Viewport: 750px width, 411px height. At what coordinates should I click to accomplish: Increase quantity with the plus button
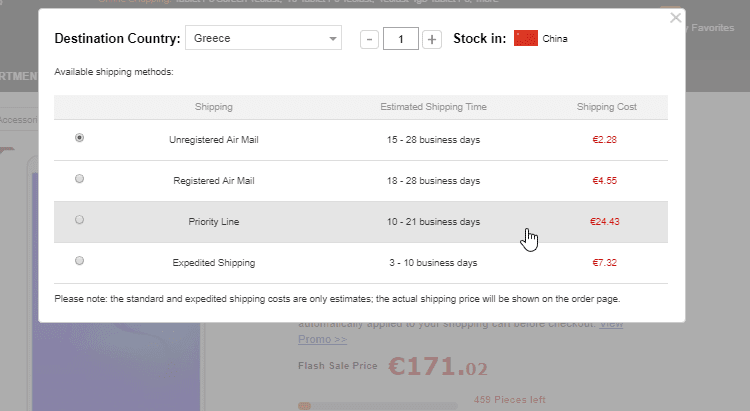431,39
